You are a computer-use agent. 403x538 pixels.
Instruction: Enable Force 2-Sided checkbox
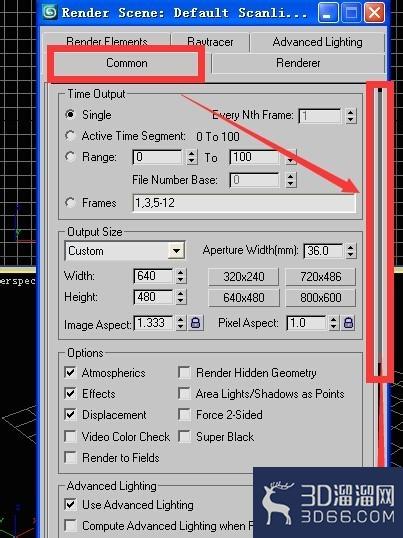pyautogui.click(x=185, y=415)
